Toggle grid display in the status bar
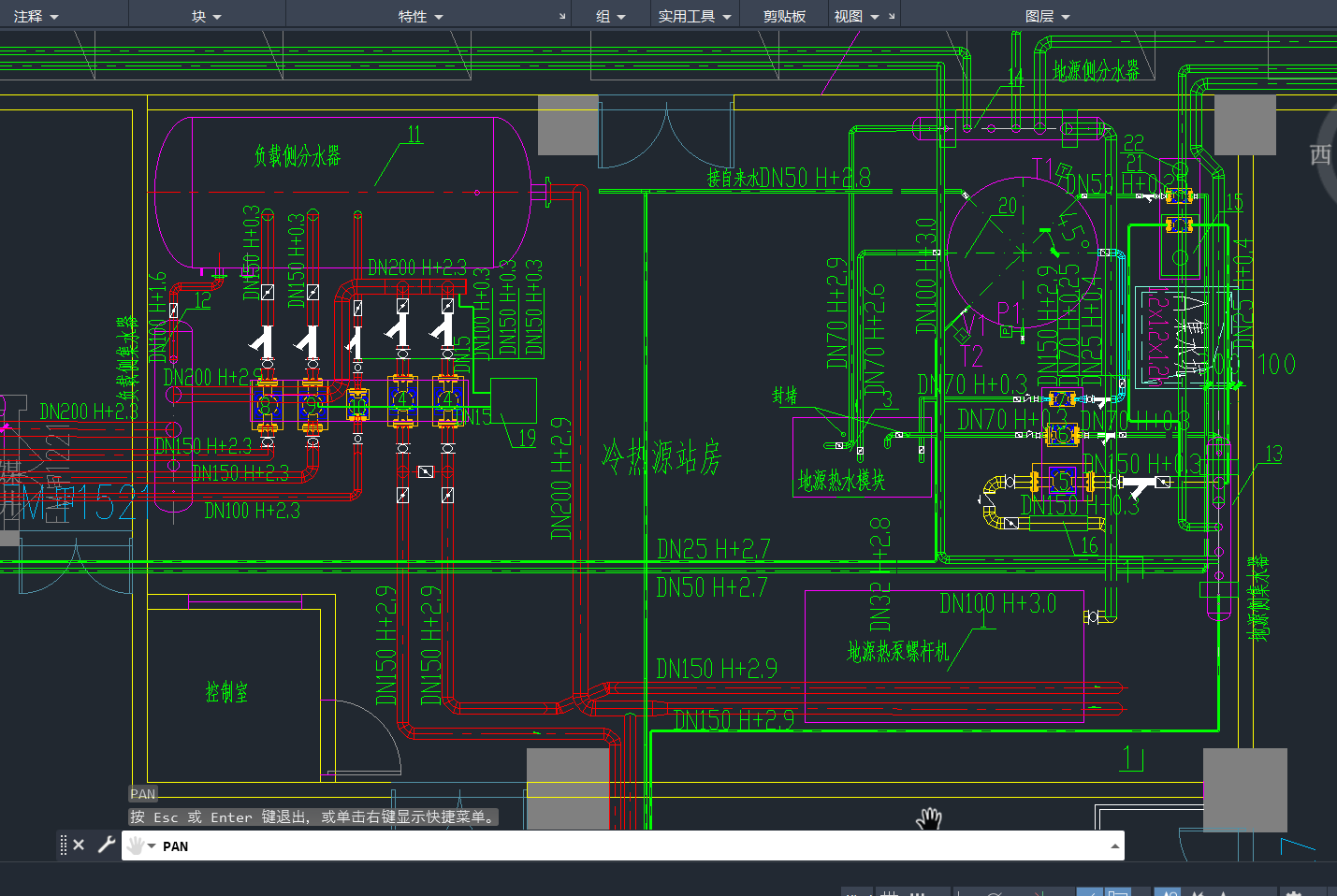The image size is (1337, 896). click(890, 893)
